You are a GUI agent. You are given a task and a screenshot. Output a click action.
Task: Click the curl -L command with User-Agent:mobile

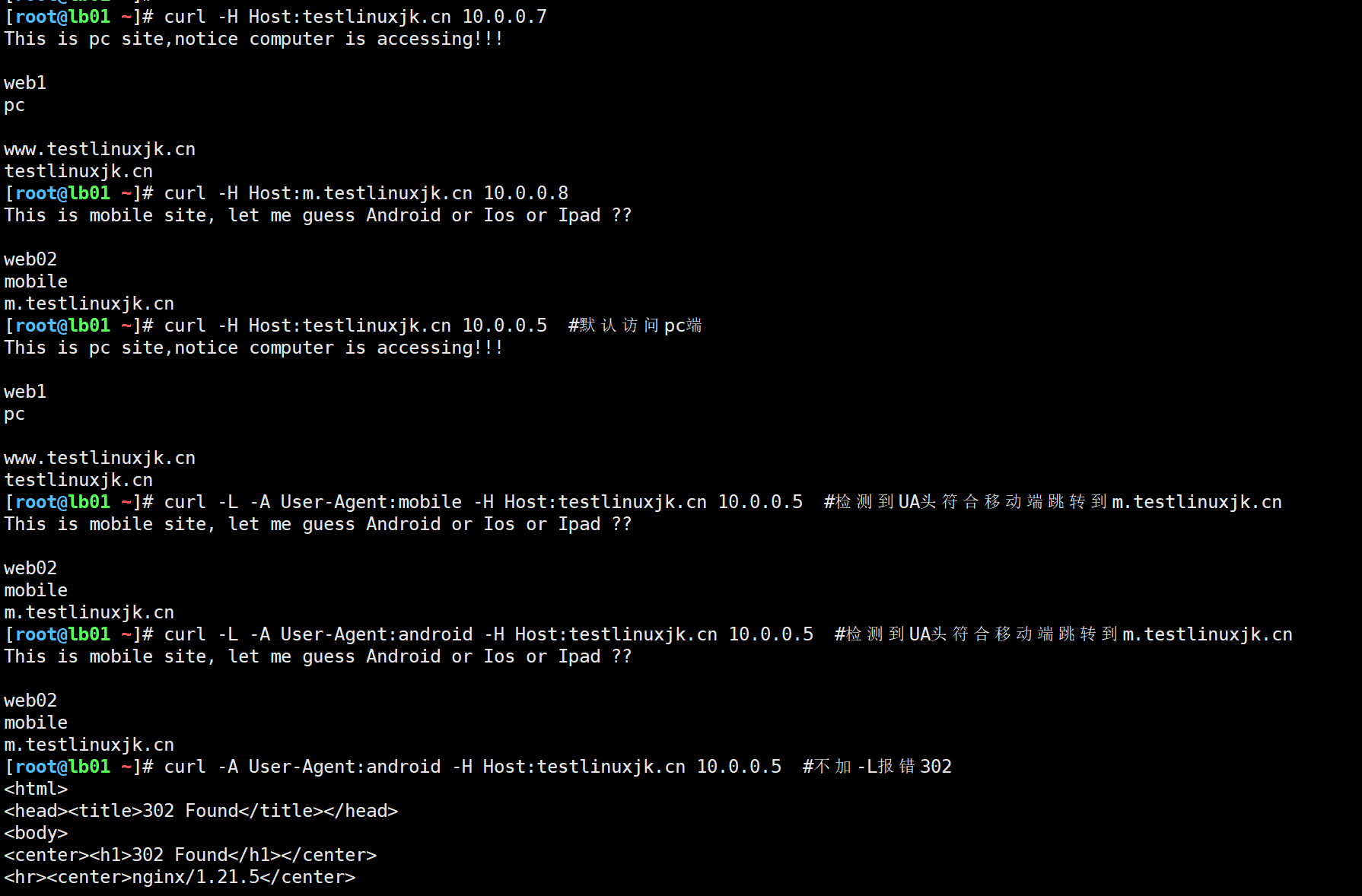(483, 502)
